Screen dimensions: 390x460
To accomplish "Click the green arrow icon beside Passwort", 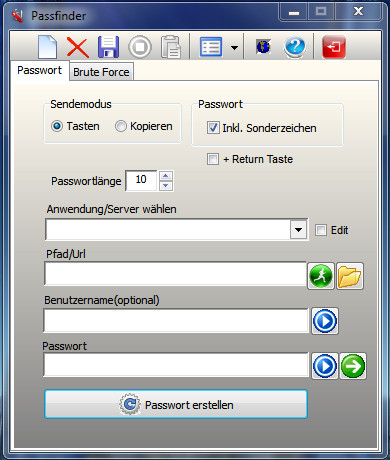I will tap(353, 366).
